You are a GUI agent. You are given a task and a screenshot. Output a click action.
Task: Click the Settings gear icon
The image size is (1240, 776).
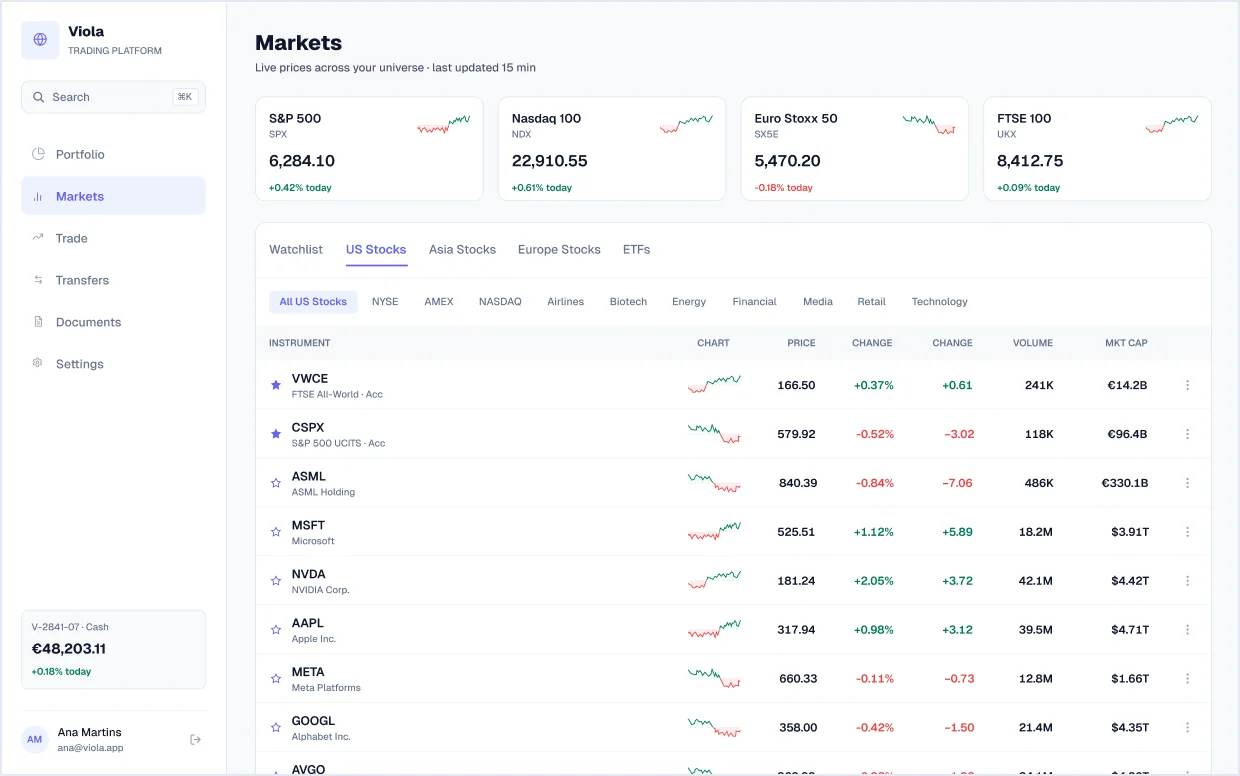coord(38,364)
